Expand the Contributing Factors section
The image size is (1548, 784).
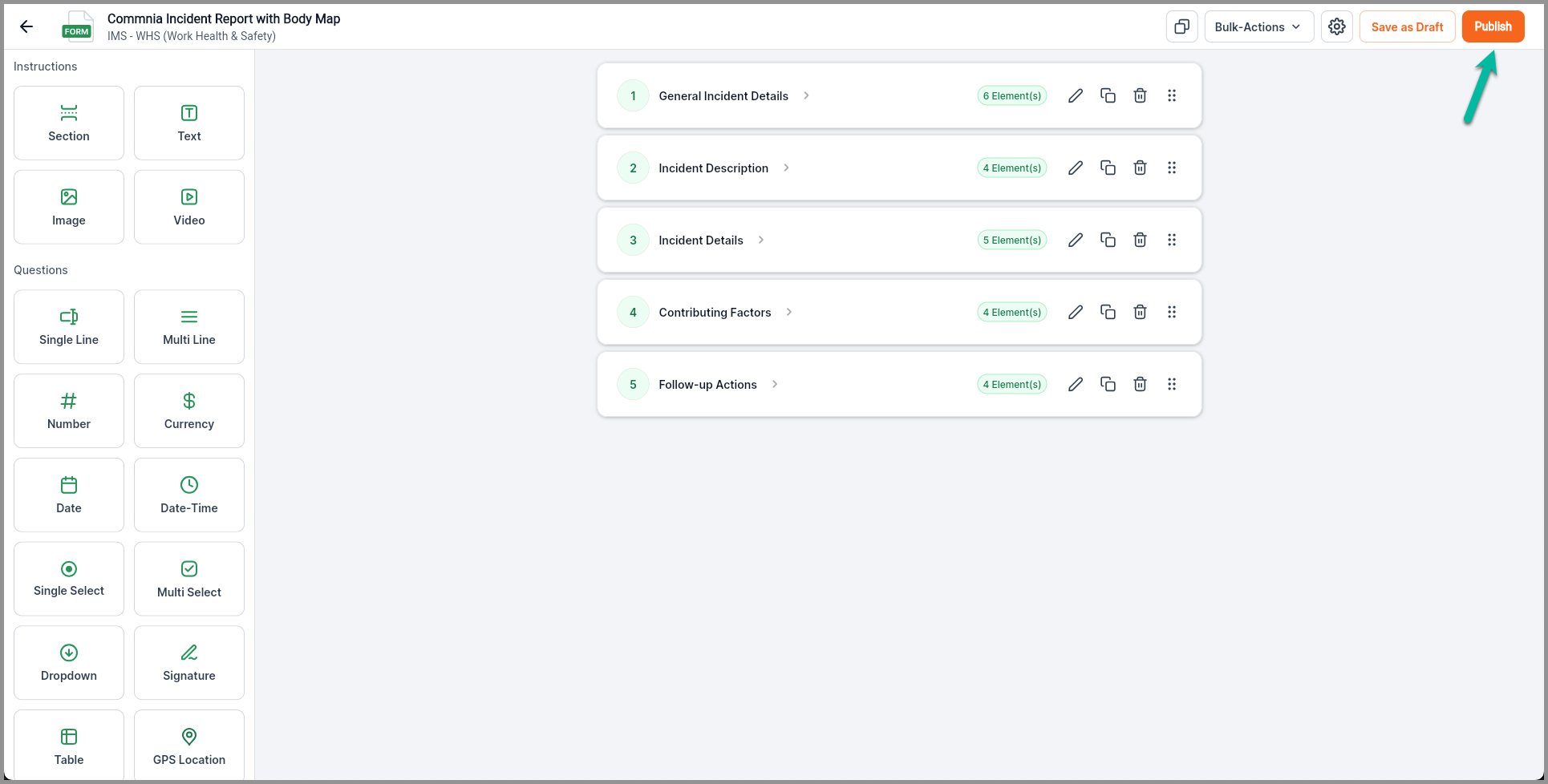[x=789, y=313]
